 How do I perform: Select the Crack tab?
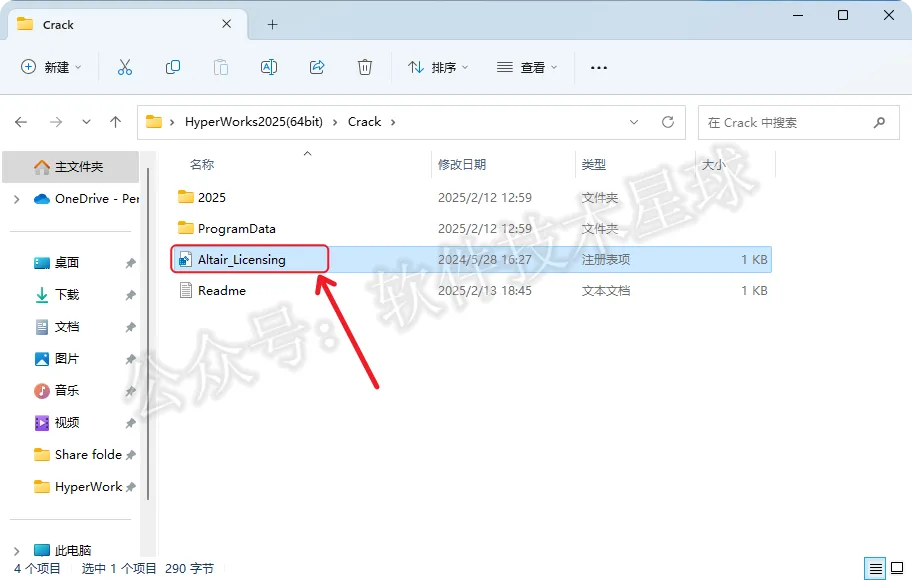(x=127, y=24)
